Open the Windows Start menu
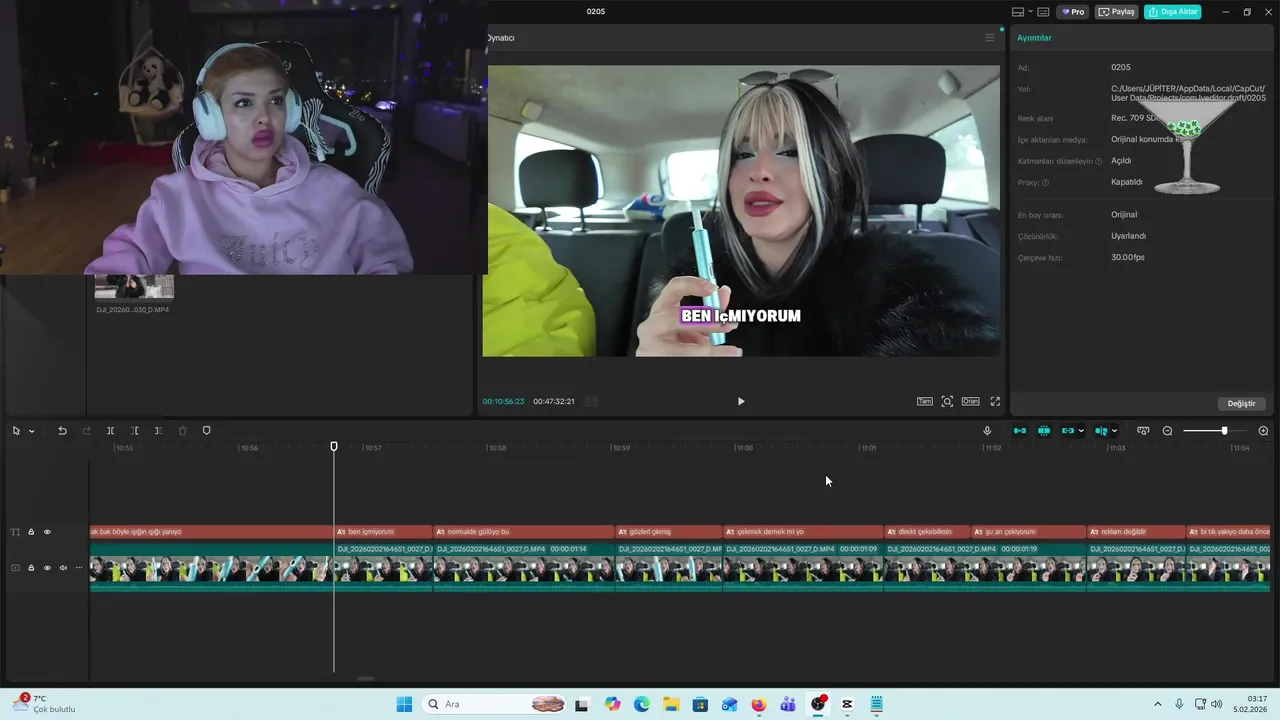 coord(404,704)
